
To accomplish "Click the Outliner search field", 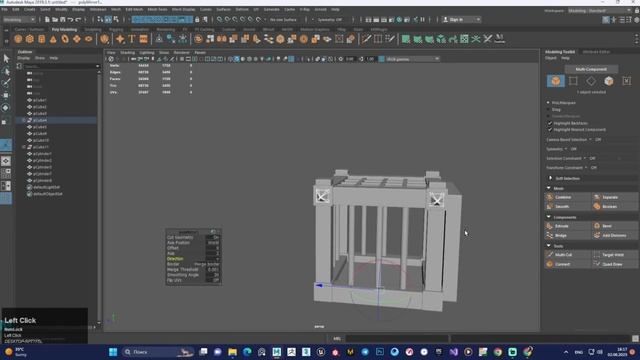I will (61, 66).
